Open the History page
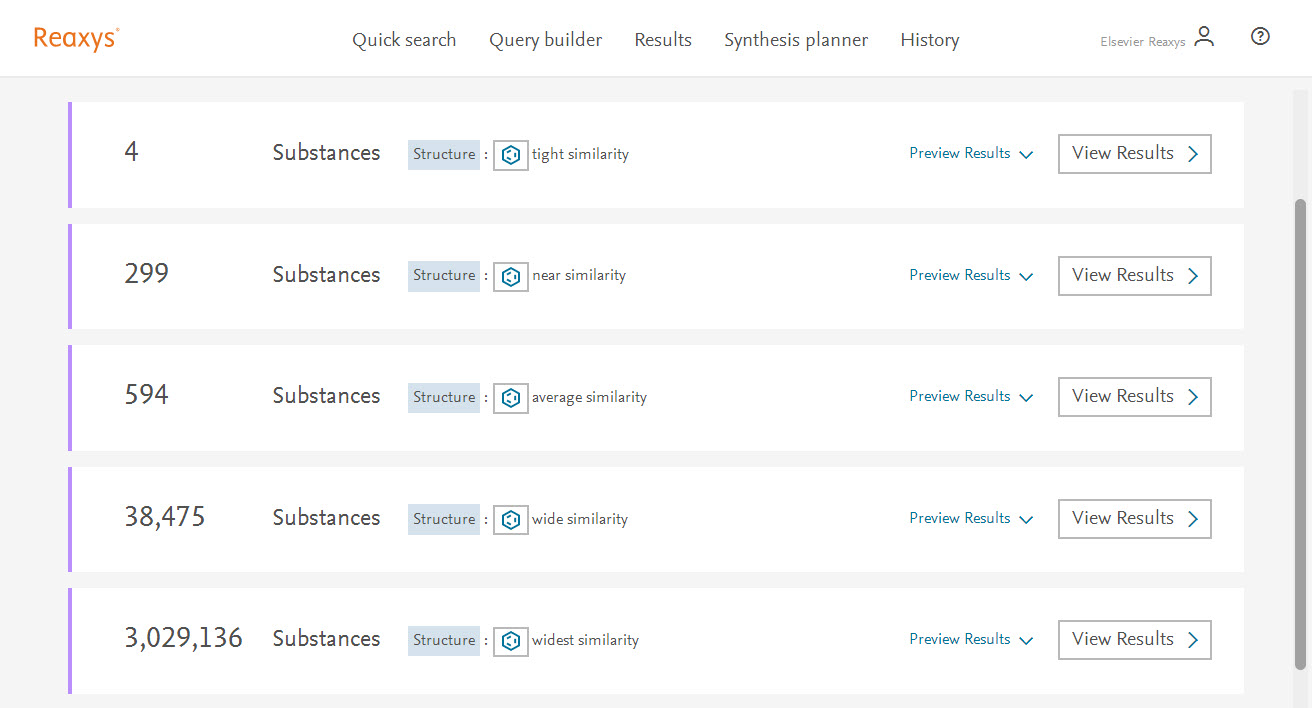The height and width of the screenshot is (708, 1312). pos(929,40)
